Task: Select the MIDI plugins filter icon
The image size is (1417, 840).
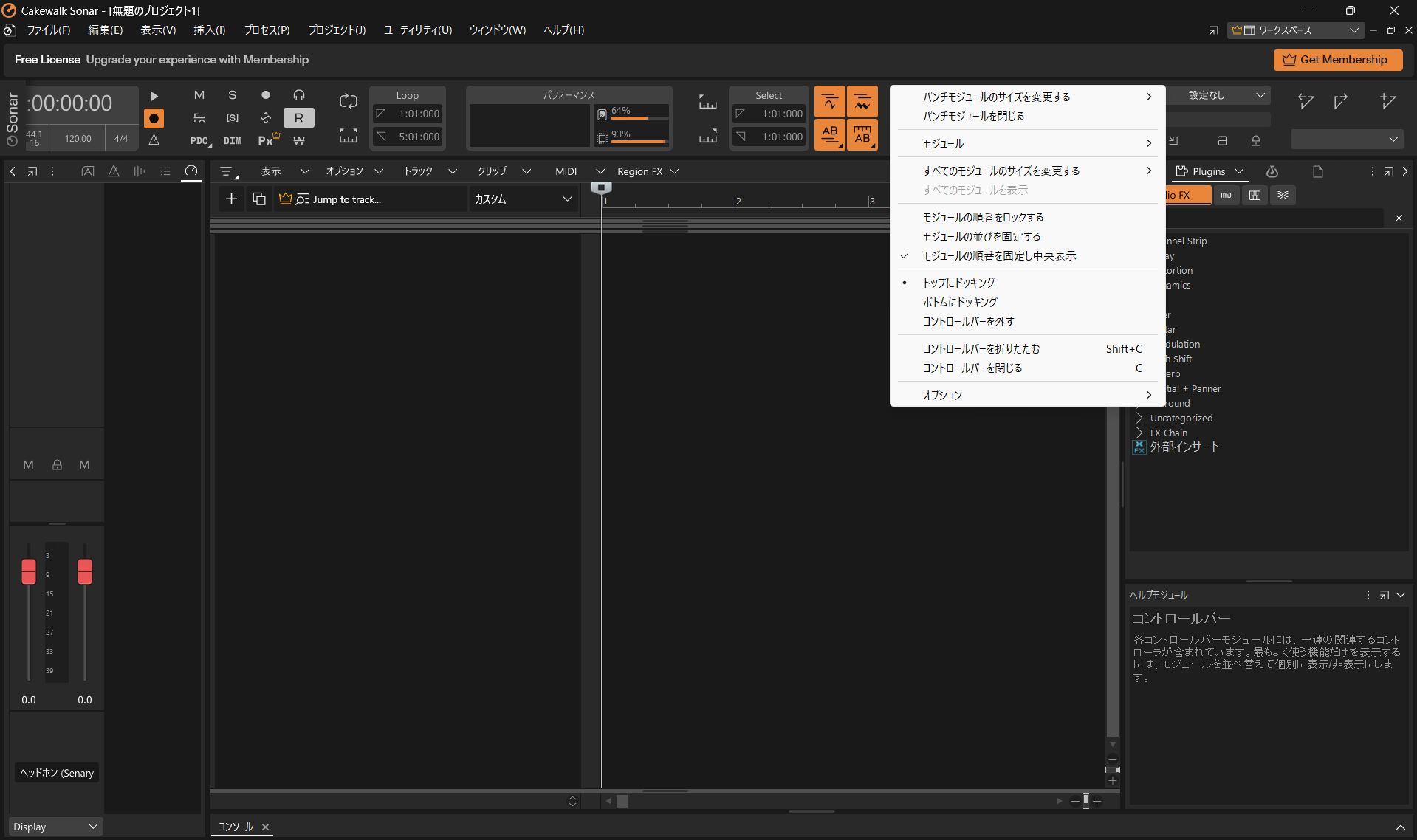Action: [1226, 195]
